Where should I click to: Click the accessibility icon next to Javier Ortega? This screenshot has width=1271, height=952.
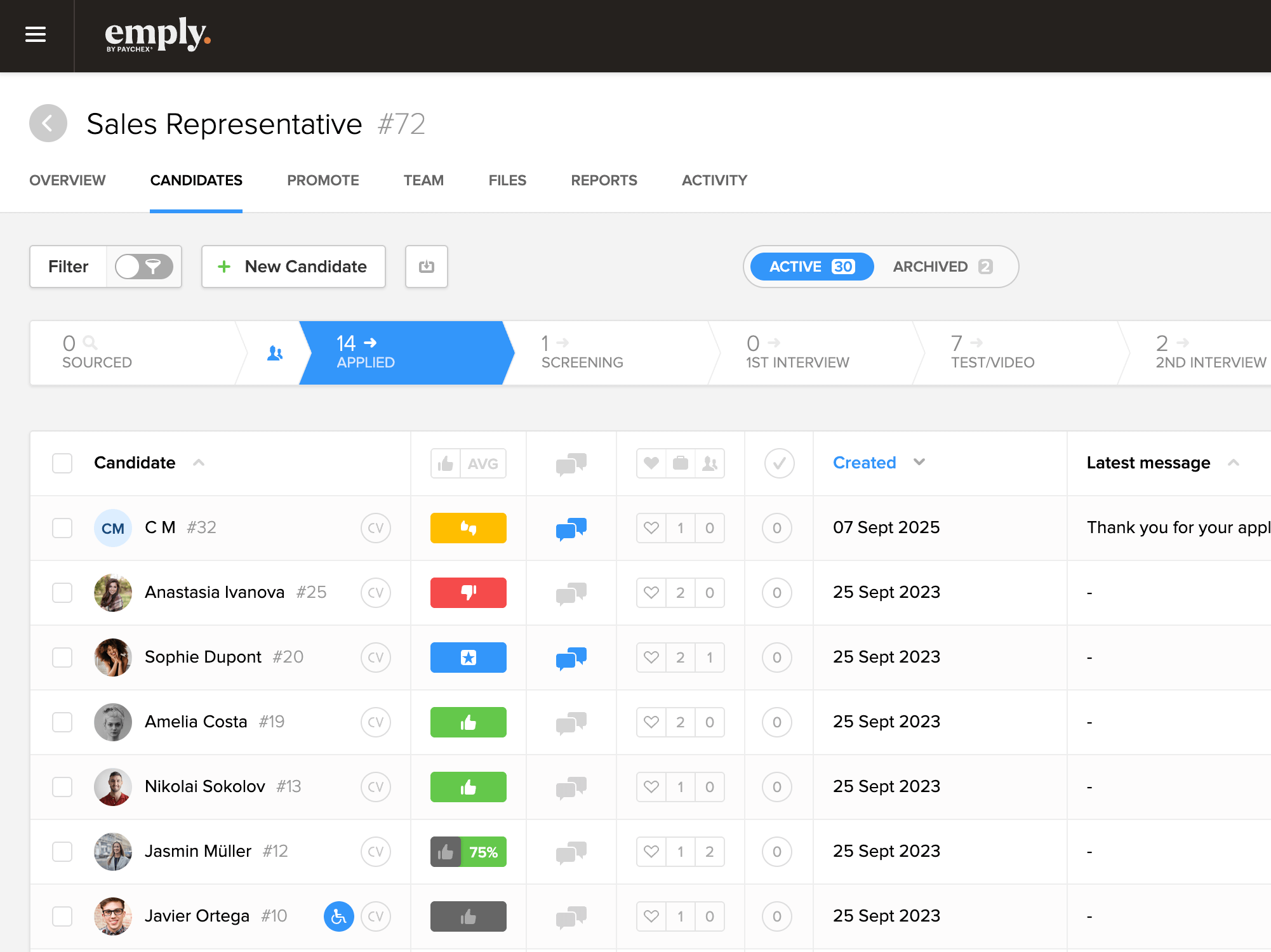point(338,916)
